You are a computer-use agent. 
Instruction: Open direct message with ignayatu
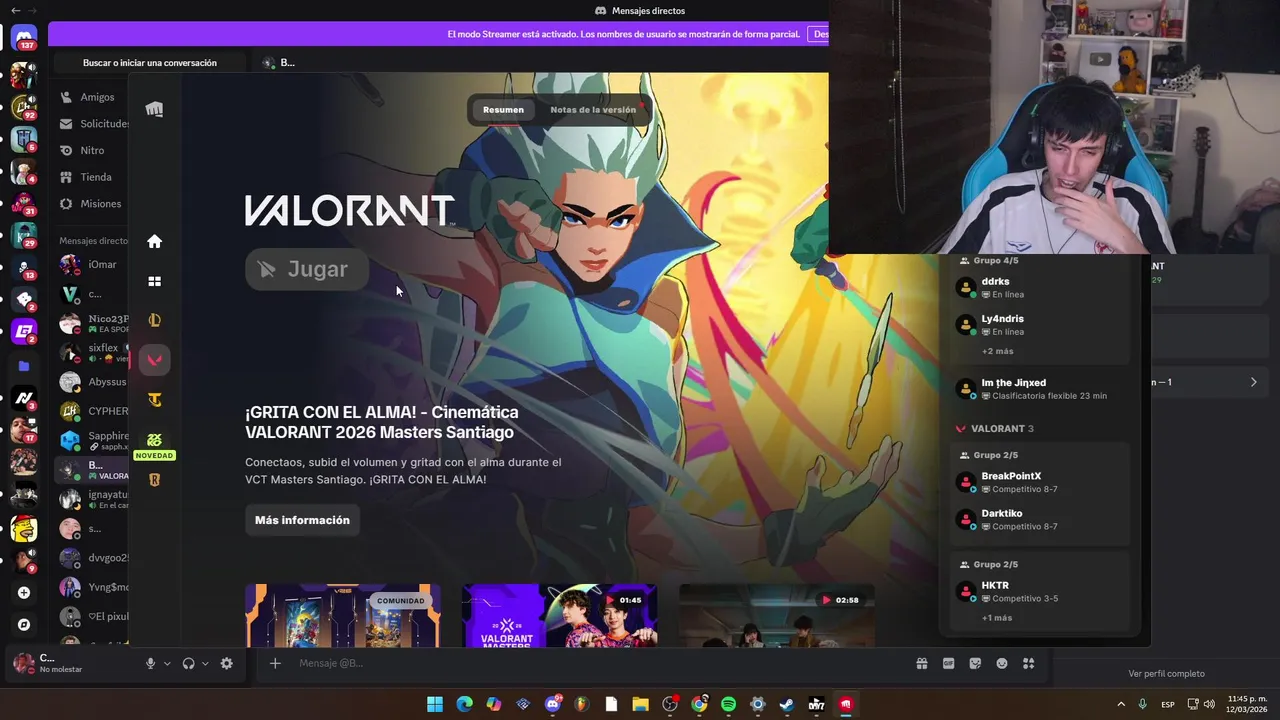[x=92, y=499]
